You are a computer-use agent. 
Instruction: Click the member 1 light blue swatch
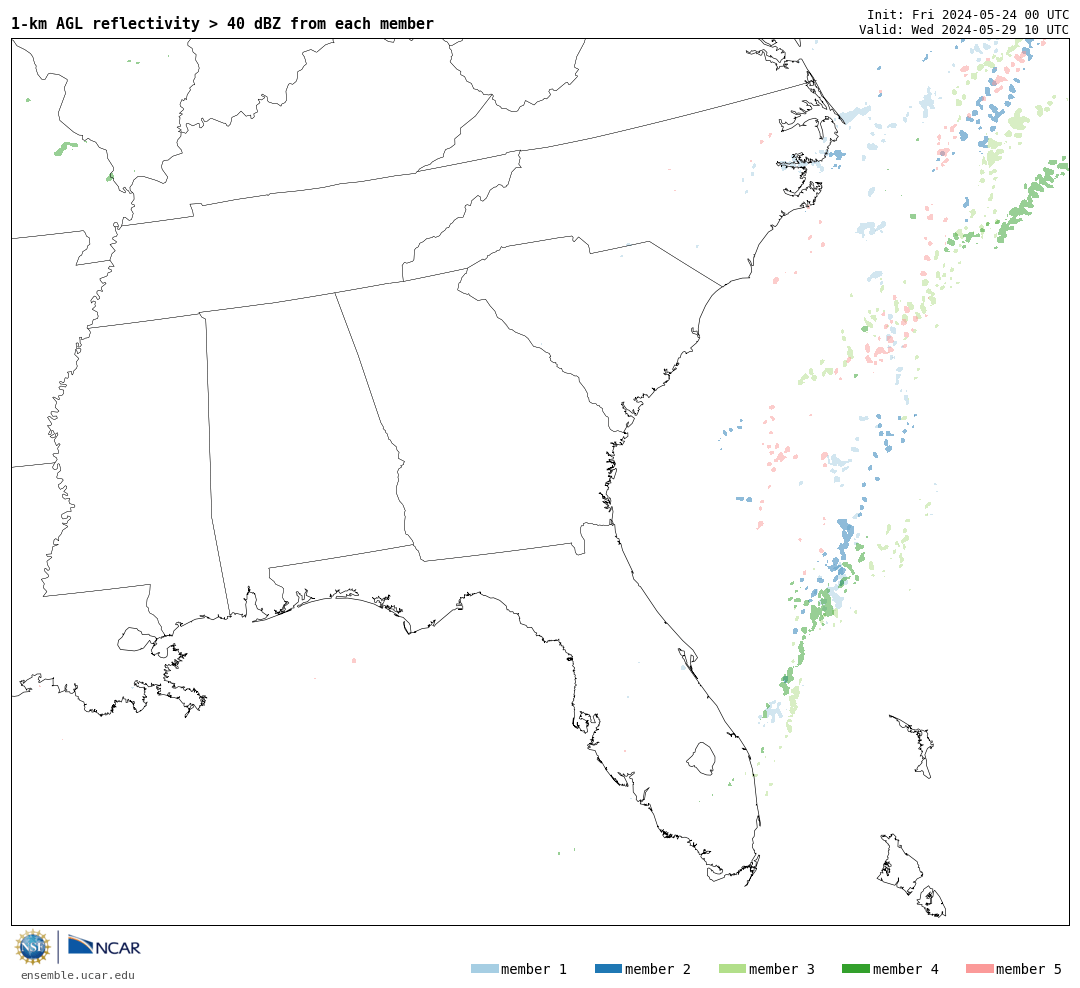point(484,969)
